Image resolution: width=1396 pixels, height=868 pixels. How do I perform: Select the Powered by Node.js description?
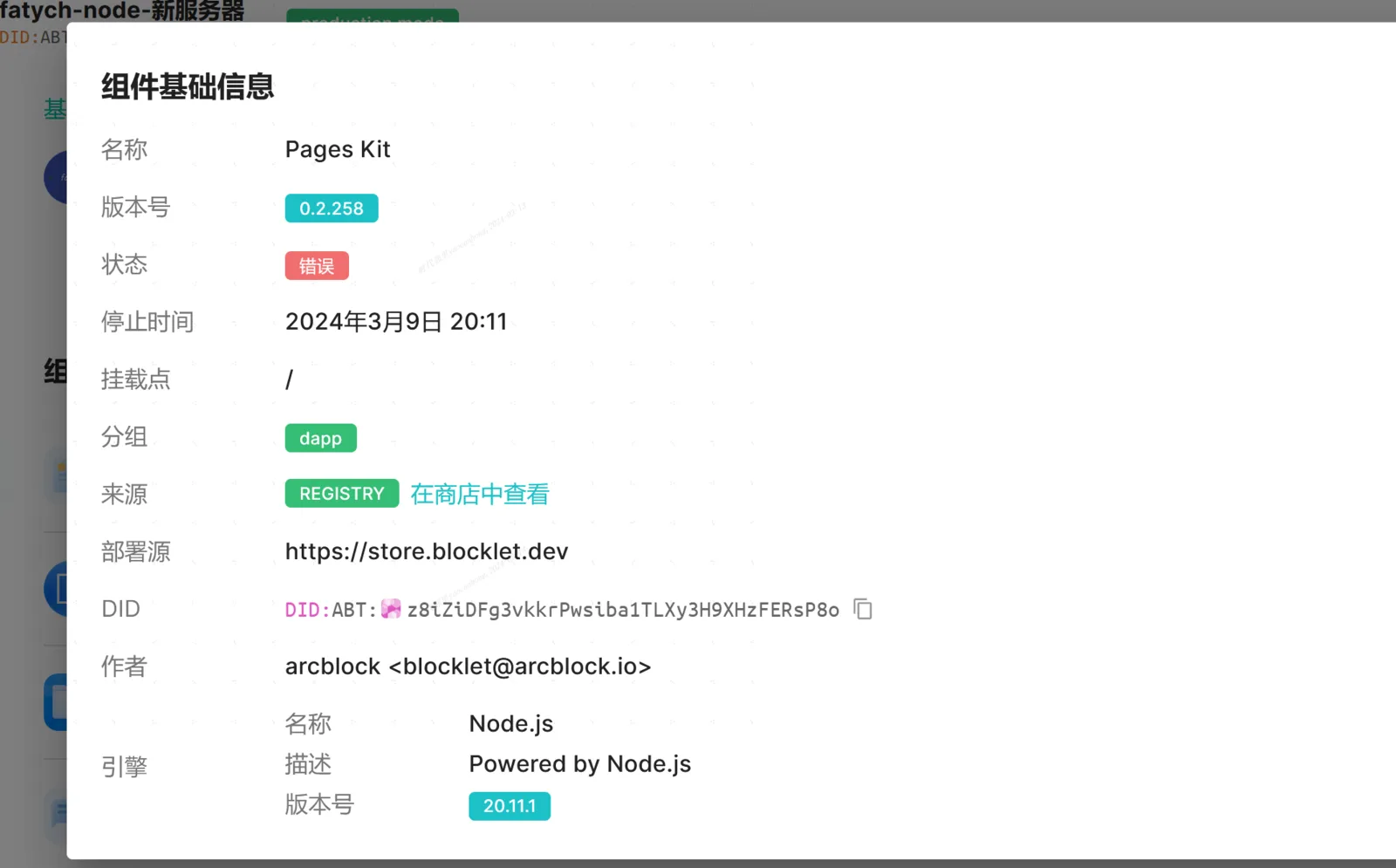pos(580,764)
